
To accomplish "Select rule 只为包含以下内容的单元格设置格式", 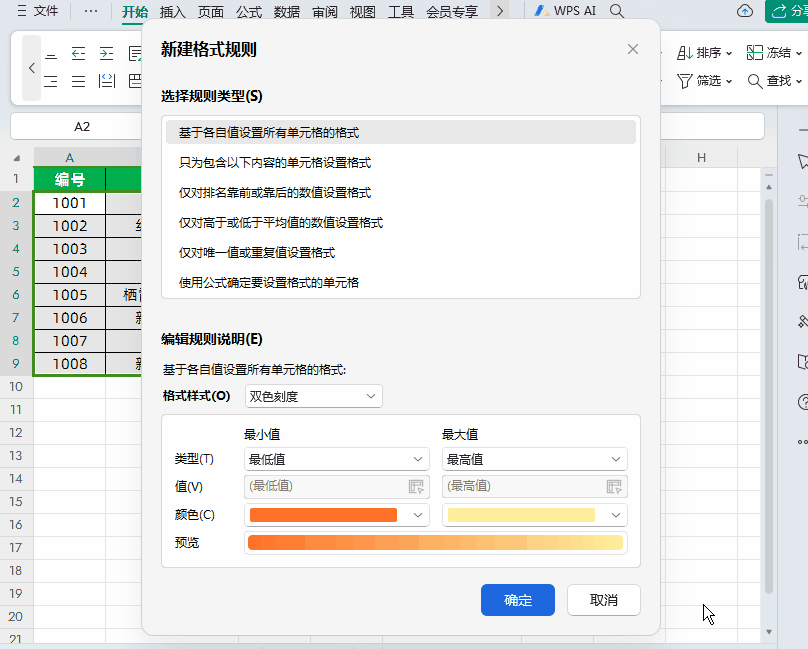I will (x=401, y=163).
